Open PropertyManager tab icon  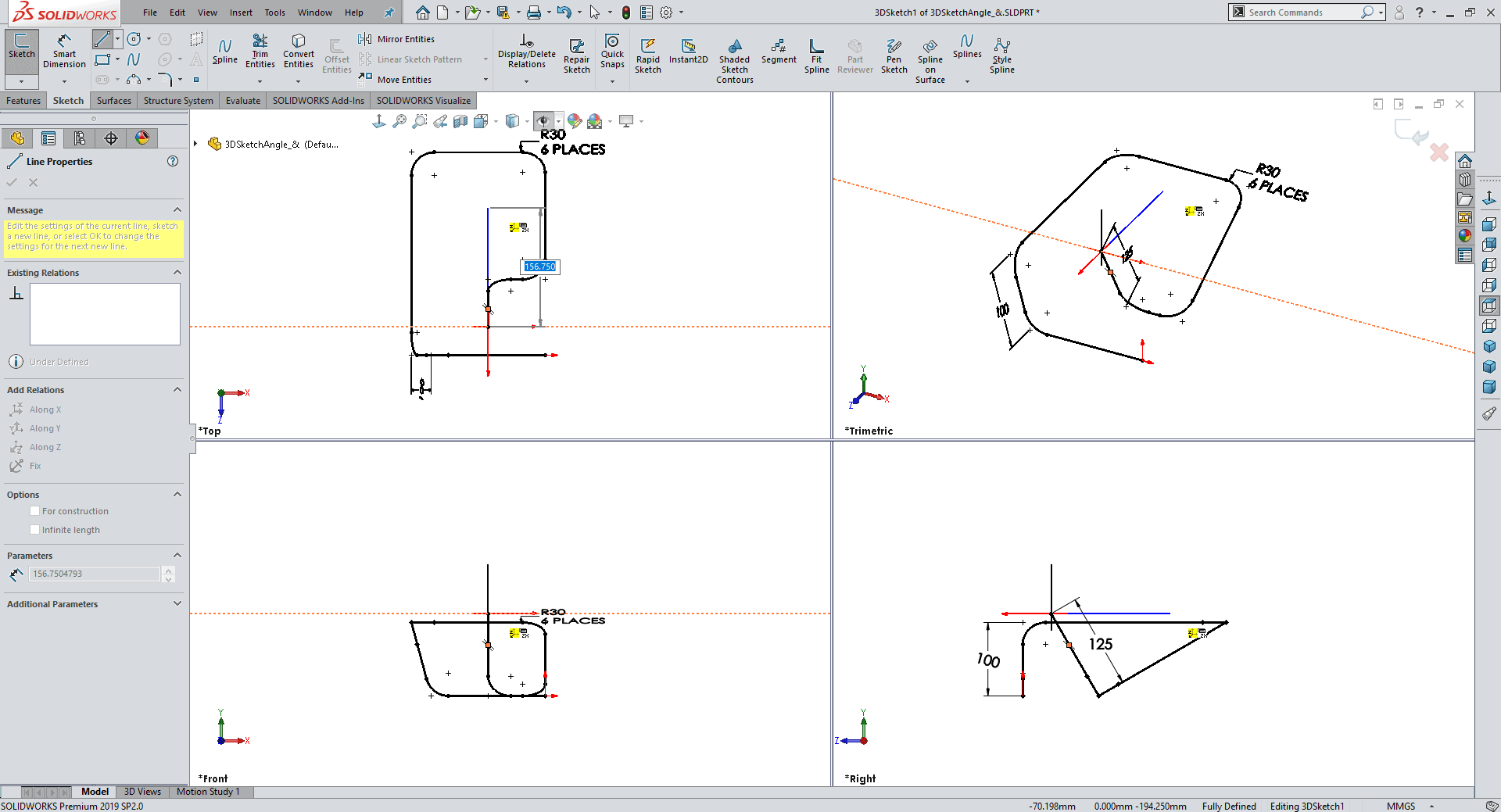pos(48,138)
